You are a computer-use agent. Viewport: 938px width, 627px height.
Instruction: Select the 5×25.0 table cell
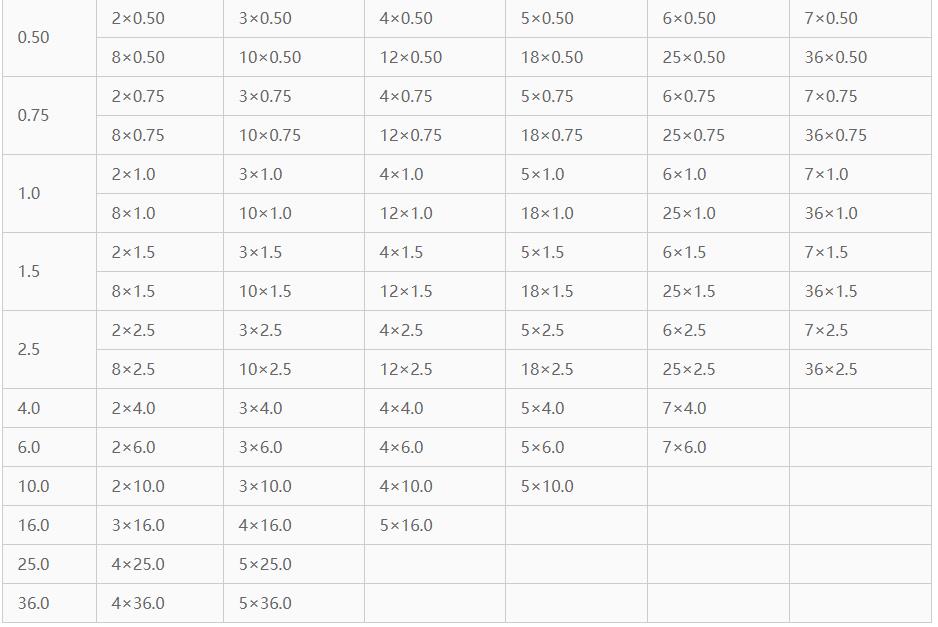click(x=265, y=564)
